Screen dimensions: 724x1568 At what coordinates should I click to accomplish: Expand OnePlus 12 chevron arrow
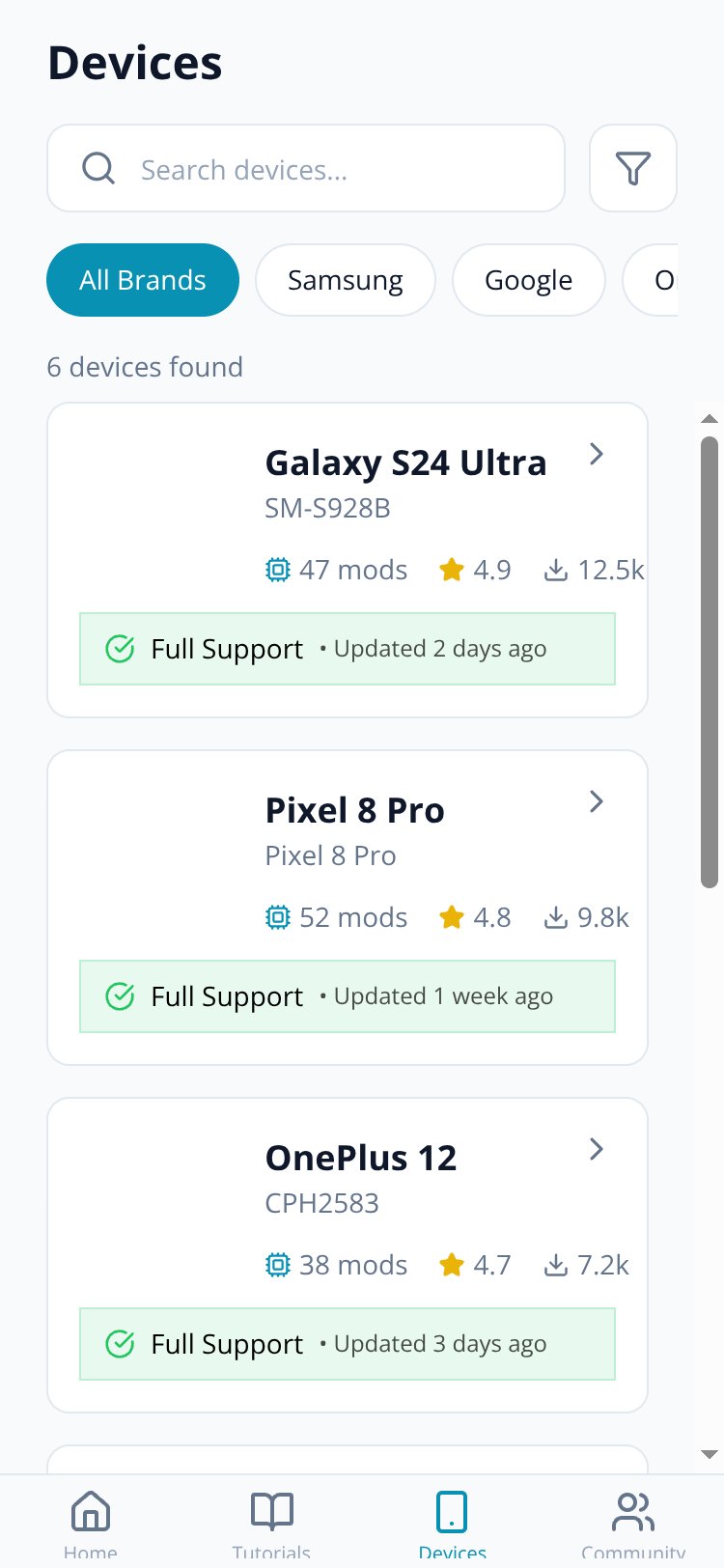(597, 1149)
